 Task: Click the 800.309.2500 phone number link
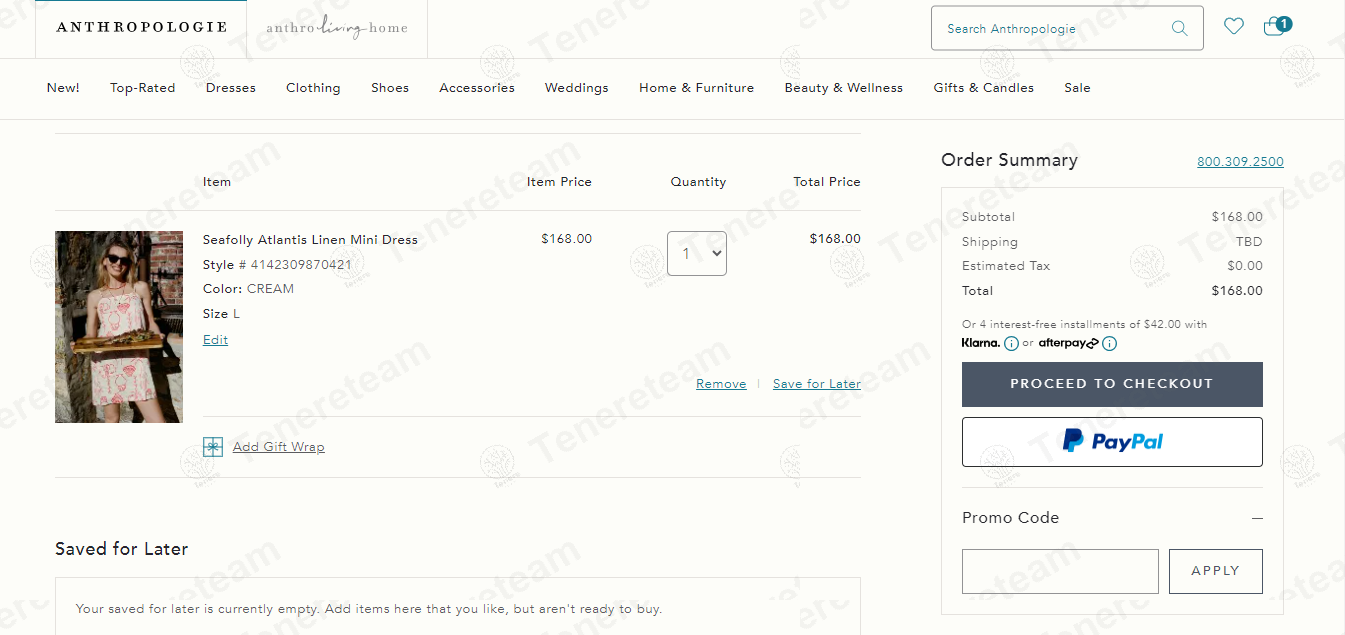tap(1240, 162)
